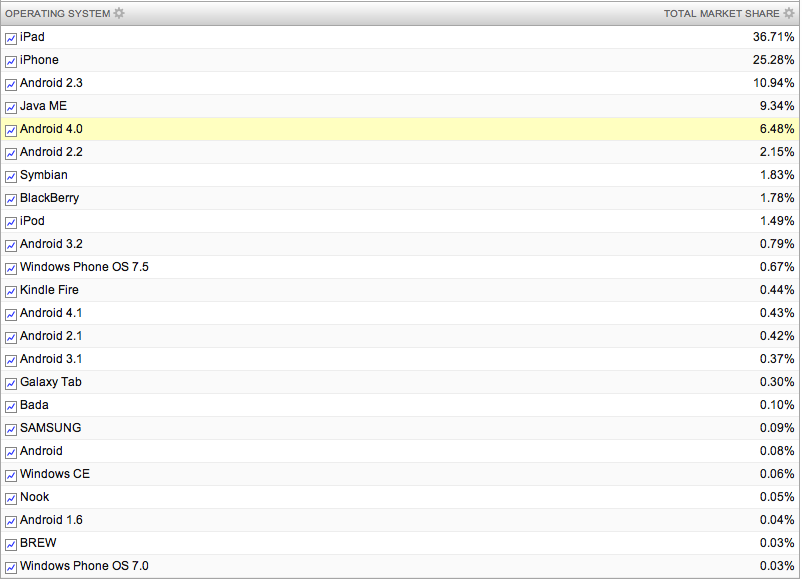Click the 0.67% market share value

[777, 267]
